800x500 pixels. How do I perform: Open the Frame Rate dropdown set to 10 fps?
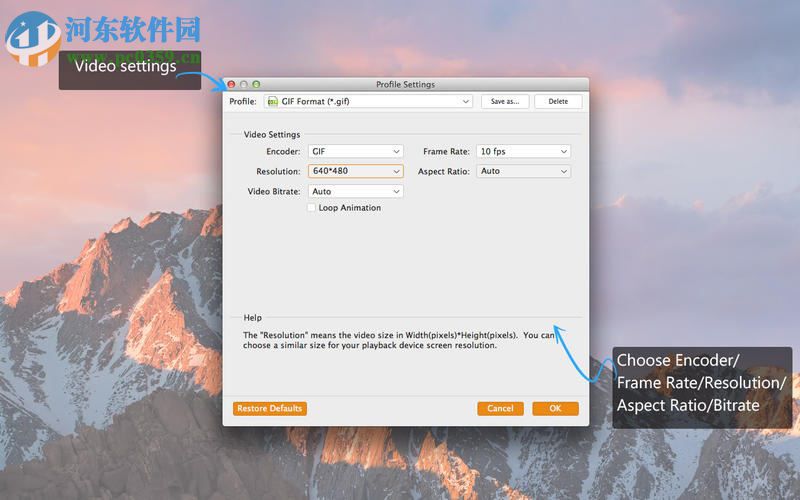(x=523, y=151)
